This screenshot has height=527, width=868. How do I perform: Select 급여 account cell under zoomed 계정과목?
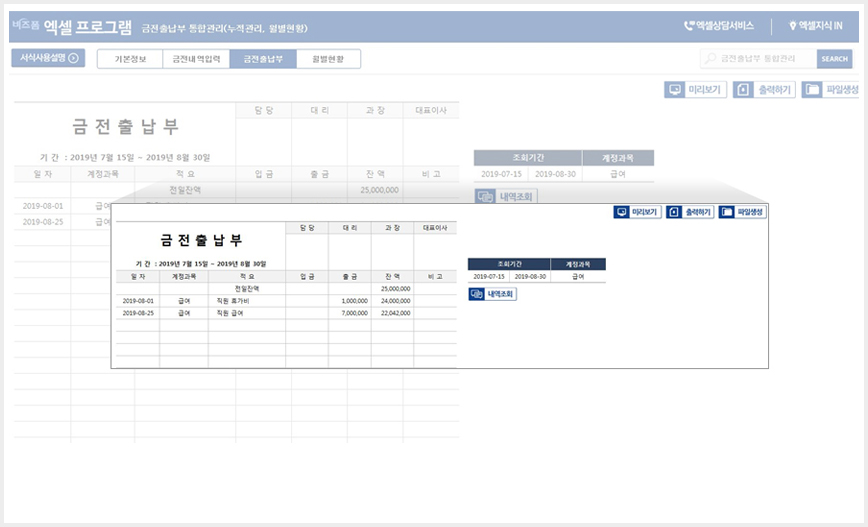click(x=578, y=276)
